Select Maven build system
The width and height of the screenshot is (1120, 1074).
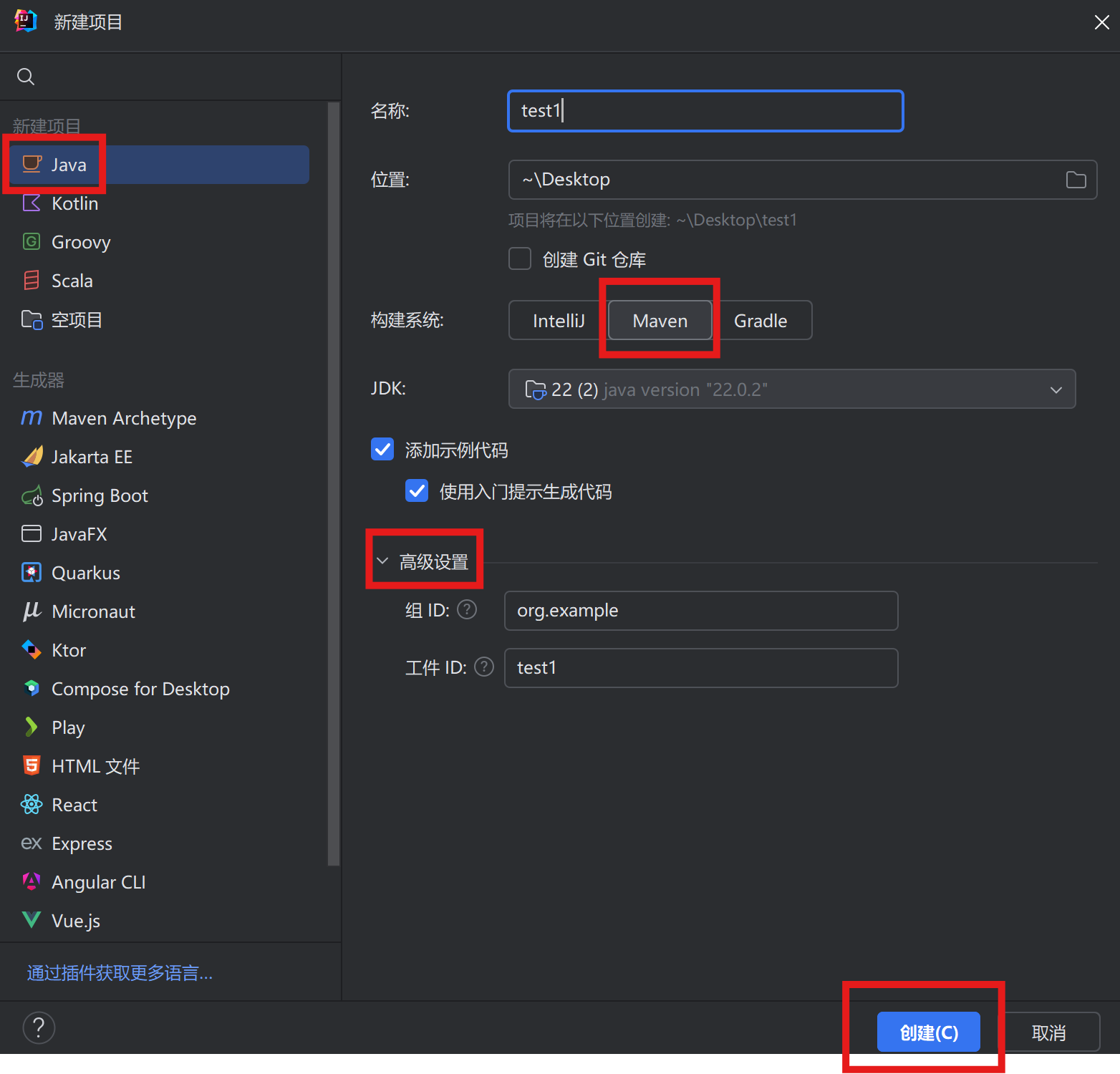660,320
